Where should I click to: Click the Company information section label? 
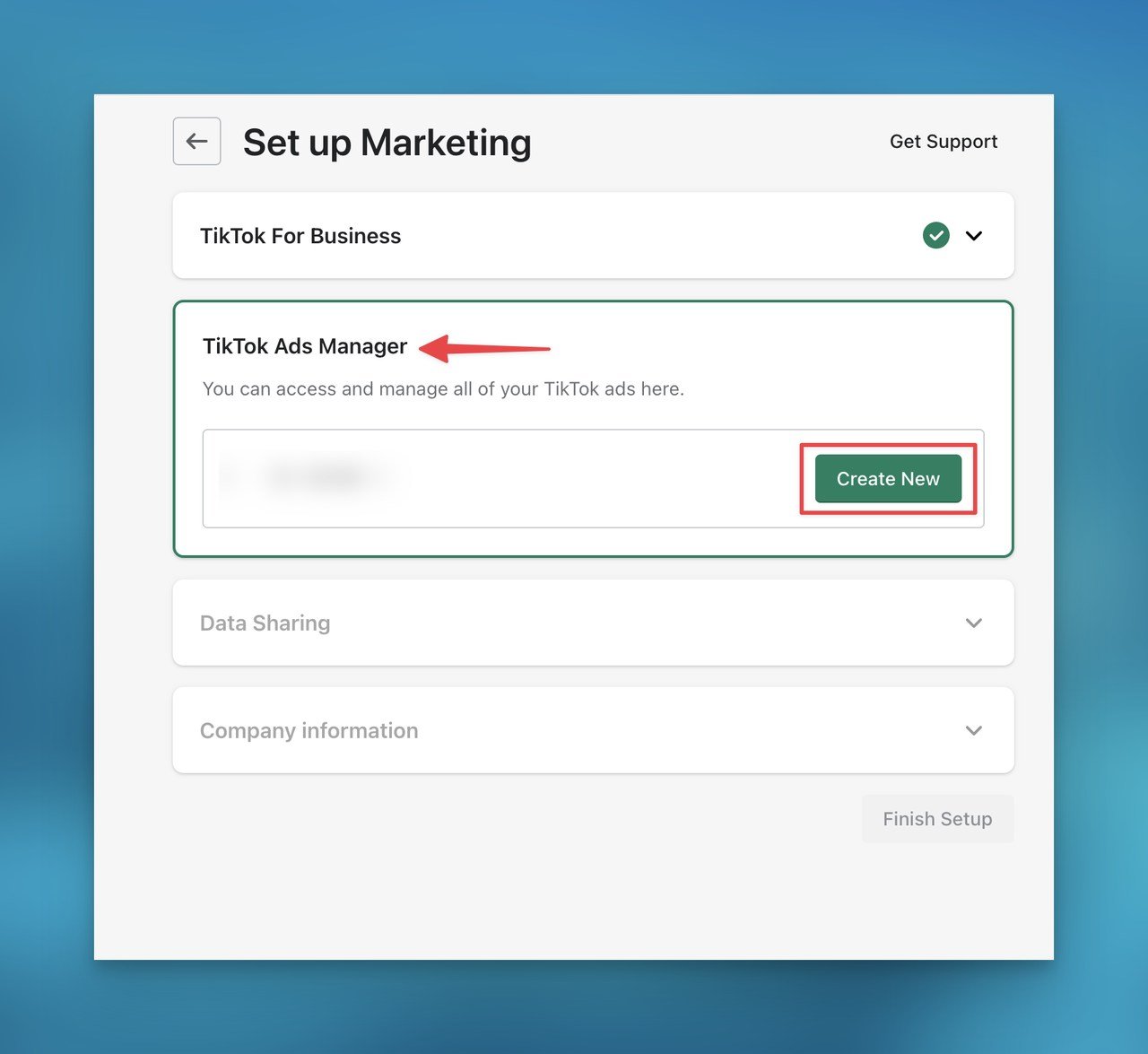pyautogui.click(x=309, y=731)
